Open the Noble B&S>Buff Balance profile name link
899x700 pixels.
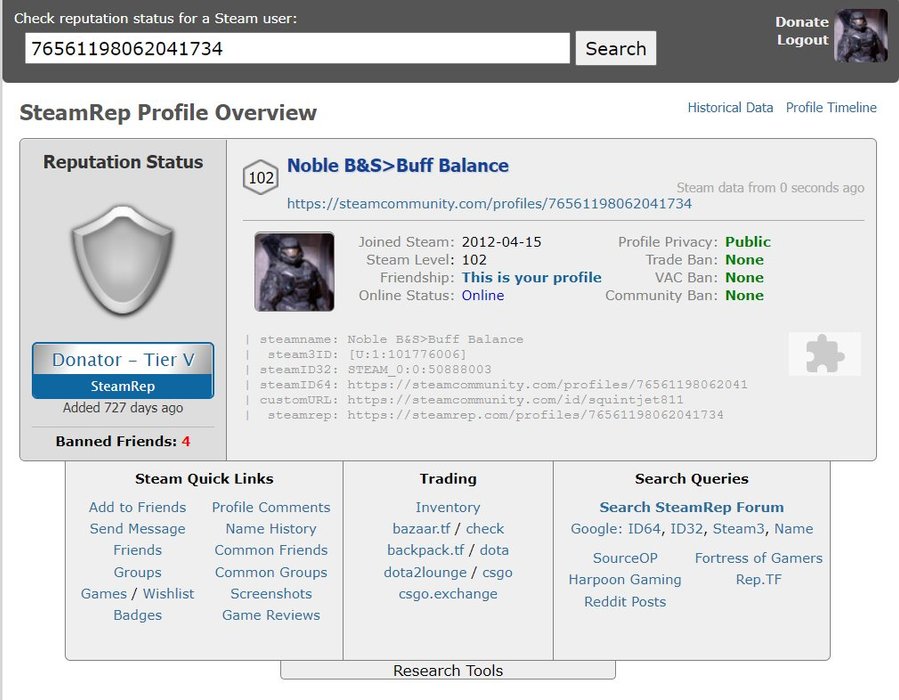(398, 166)
